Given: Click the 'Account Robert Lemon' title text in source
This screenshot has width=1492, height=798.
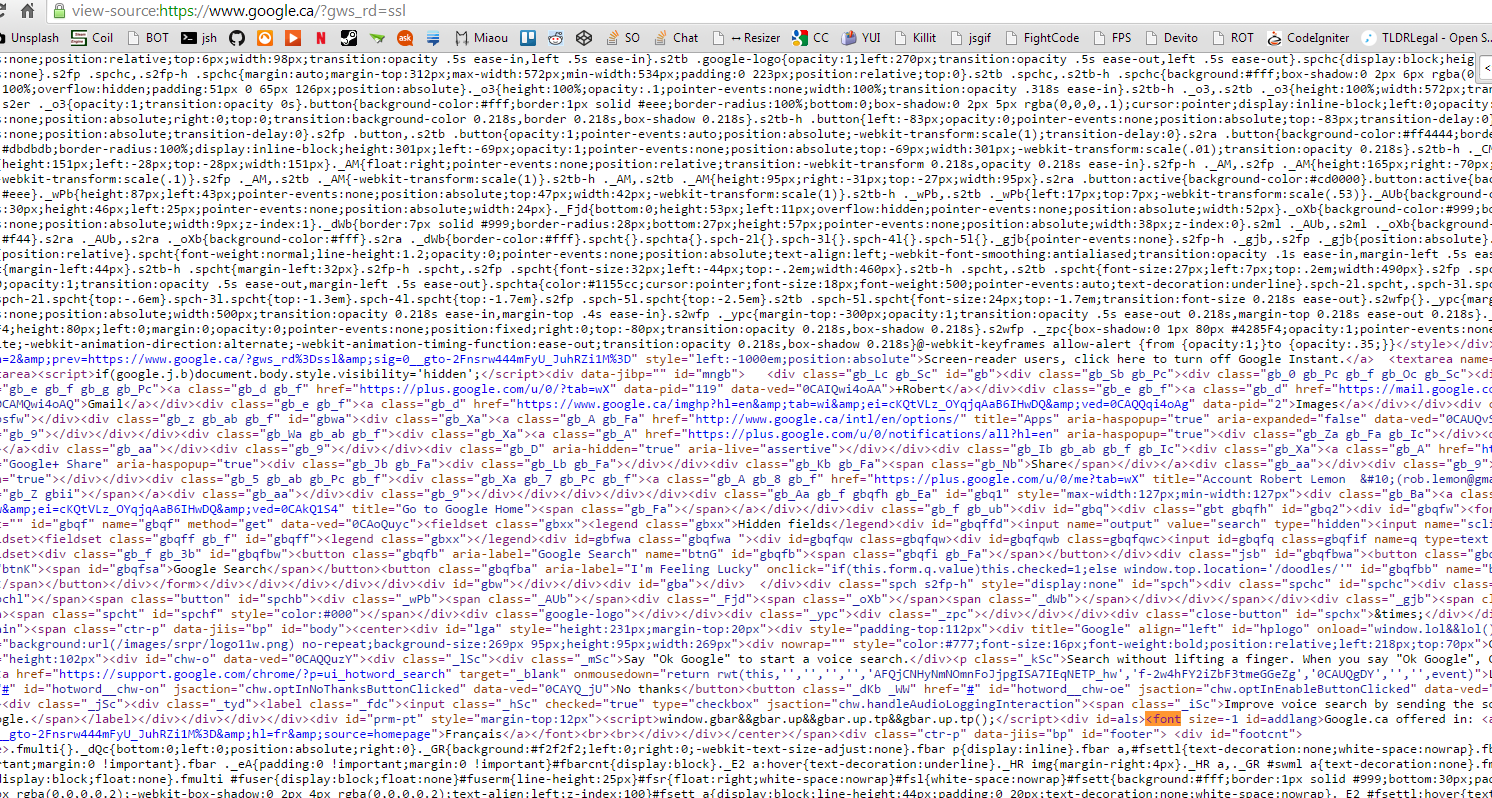Looking at the screenshot, I should point(1276,478).
